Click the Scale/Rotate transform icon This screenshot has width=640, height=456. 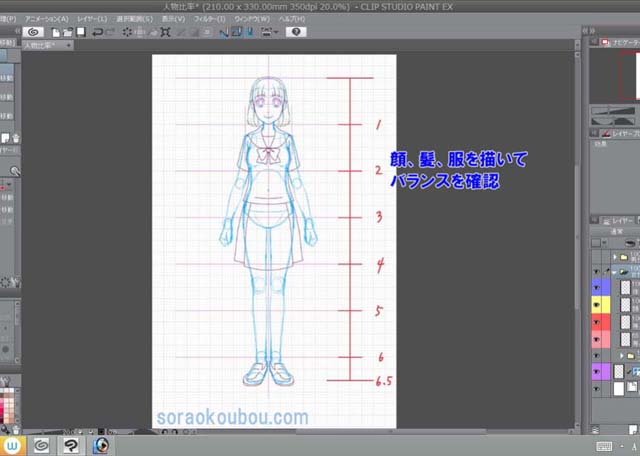[x=165, y=32]
